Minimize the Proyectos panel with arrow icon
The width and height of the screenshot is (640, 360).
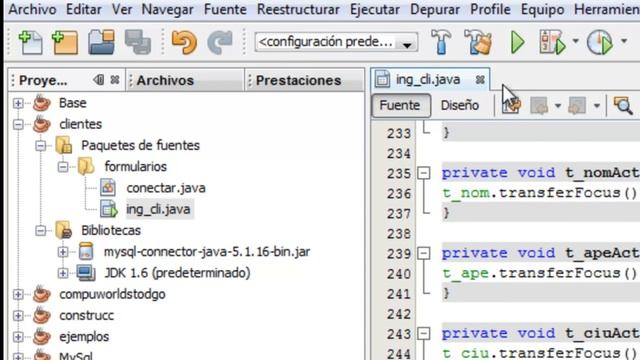click(98, 80)
